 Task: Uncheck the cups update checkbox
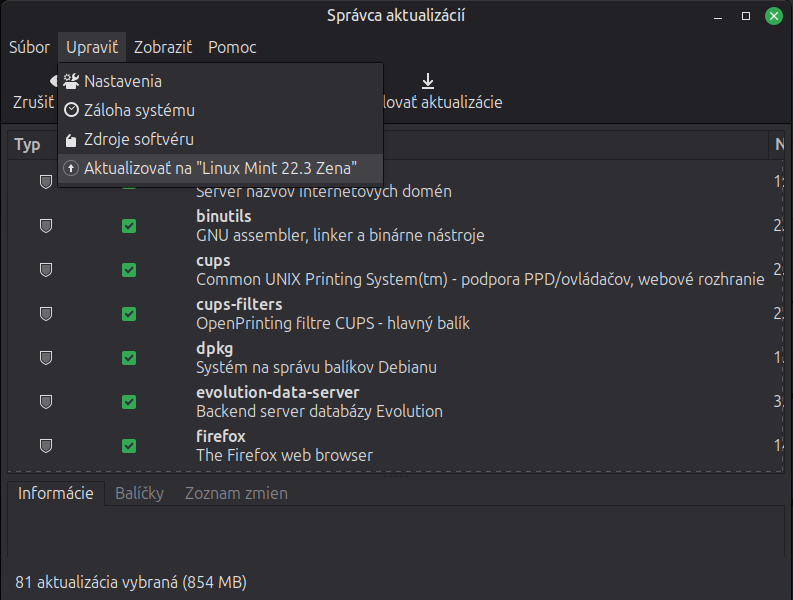(x=128, y=270)
